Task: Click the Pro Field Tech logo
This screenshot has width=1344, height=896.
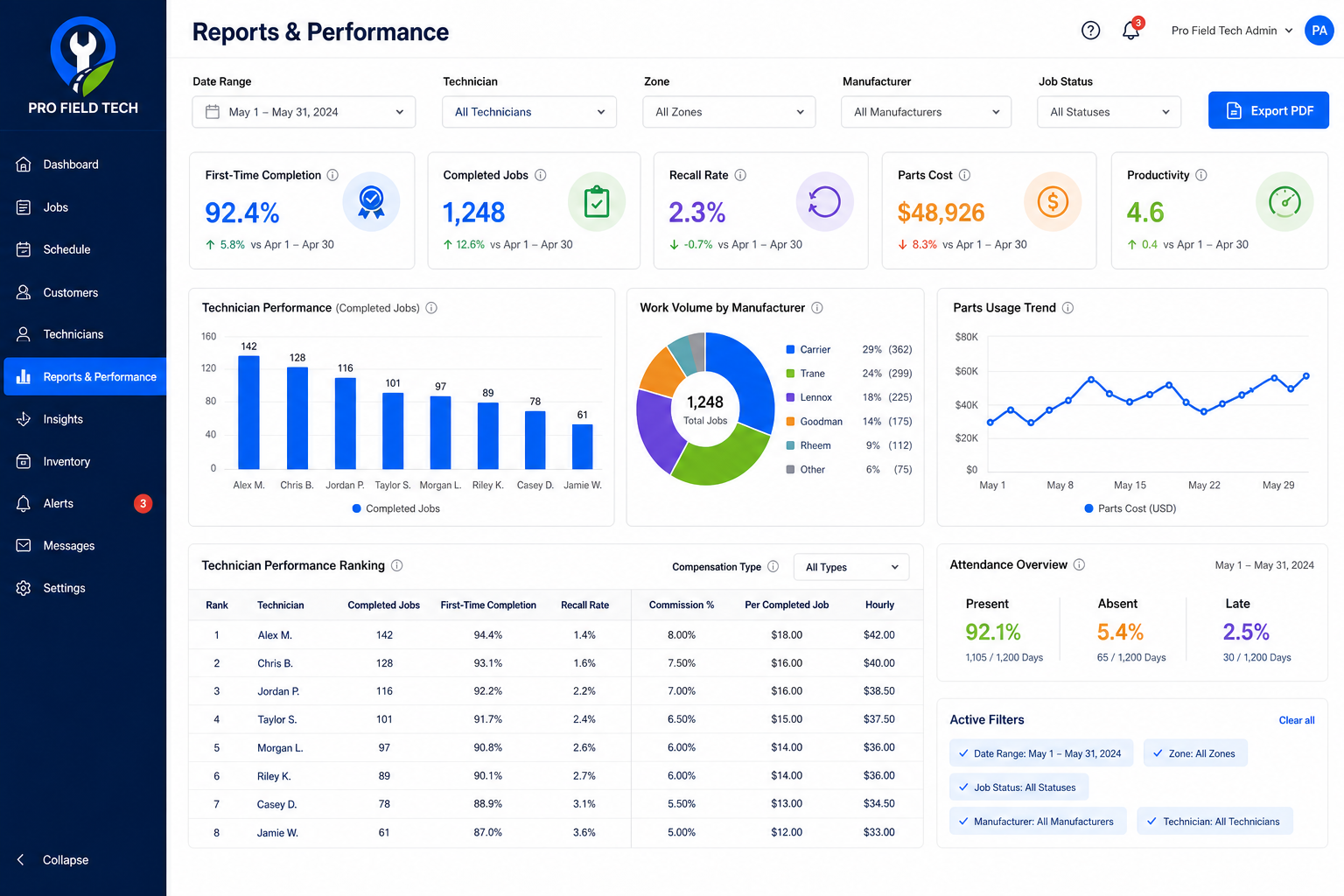Action: [x=83, y=66]
